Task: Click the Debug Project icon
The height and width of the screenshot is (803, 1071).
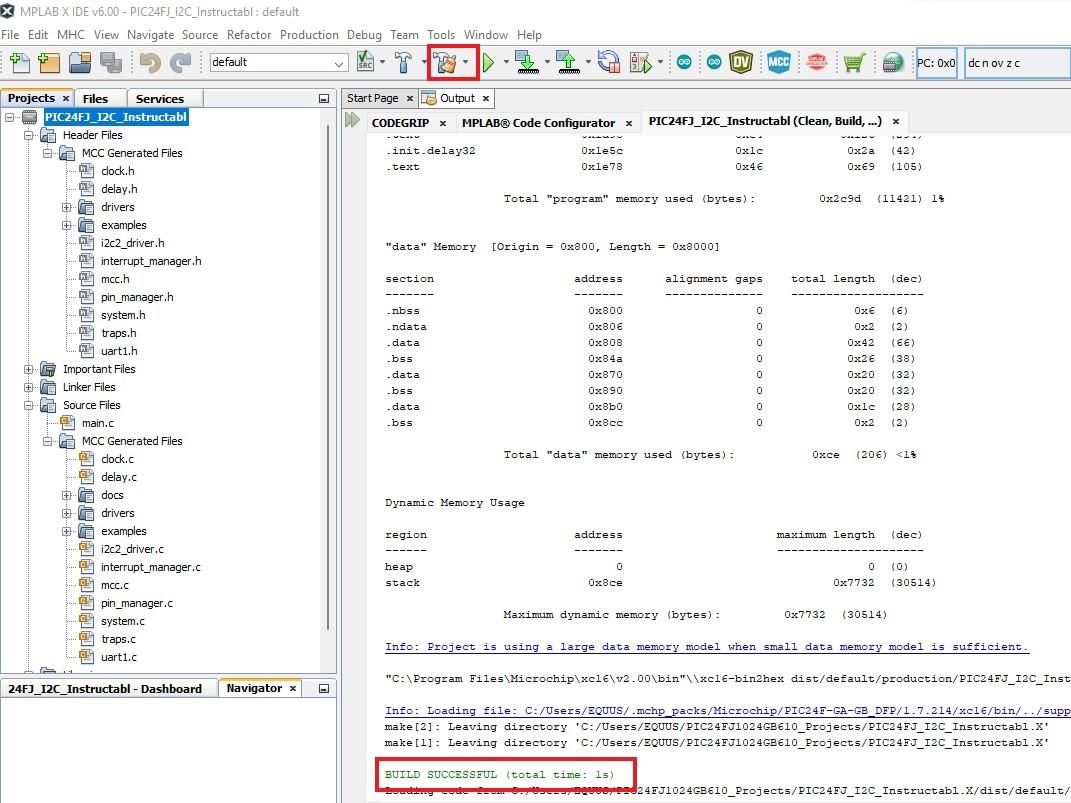Action: 641,63
